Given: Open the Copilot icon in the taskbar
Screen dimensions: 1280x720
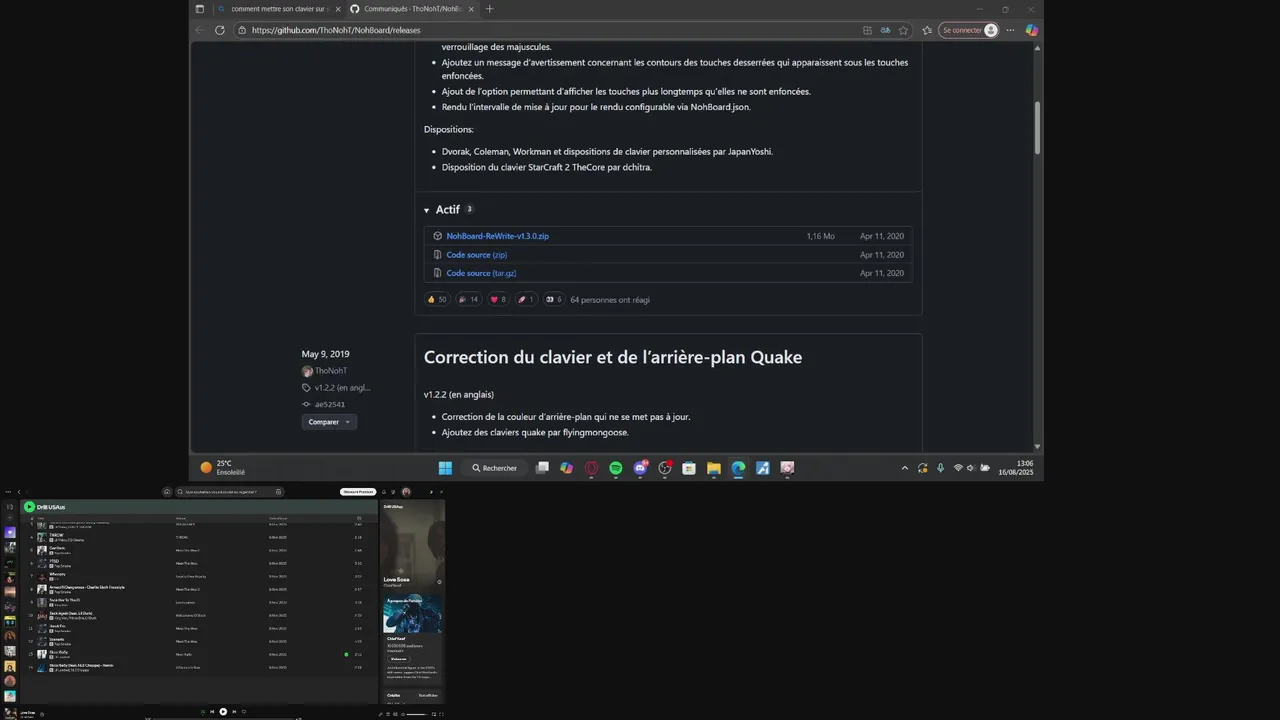Looking at the screenshot, I should [567, 468].
